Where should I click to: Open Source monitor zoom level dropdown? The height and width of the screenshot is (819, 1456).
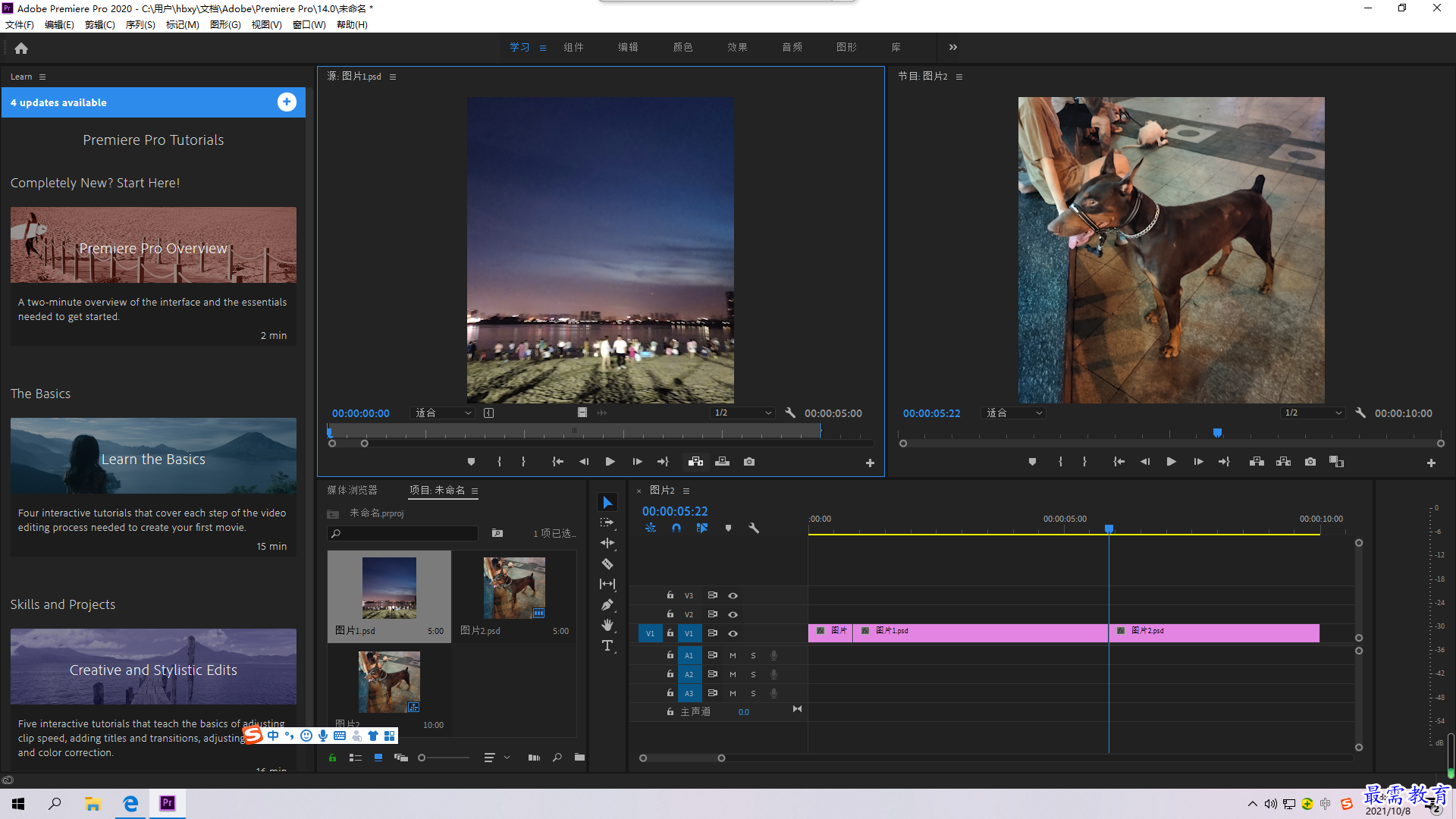443,413
